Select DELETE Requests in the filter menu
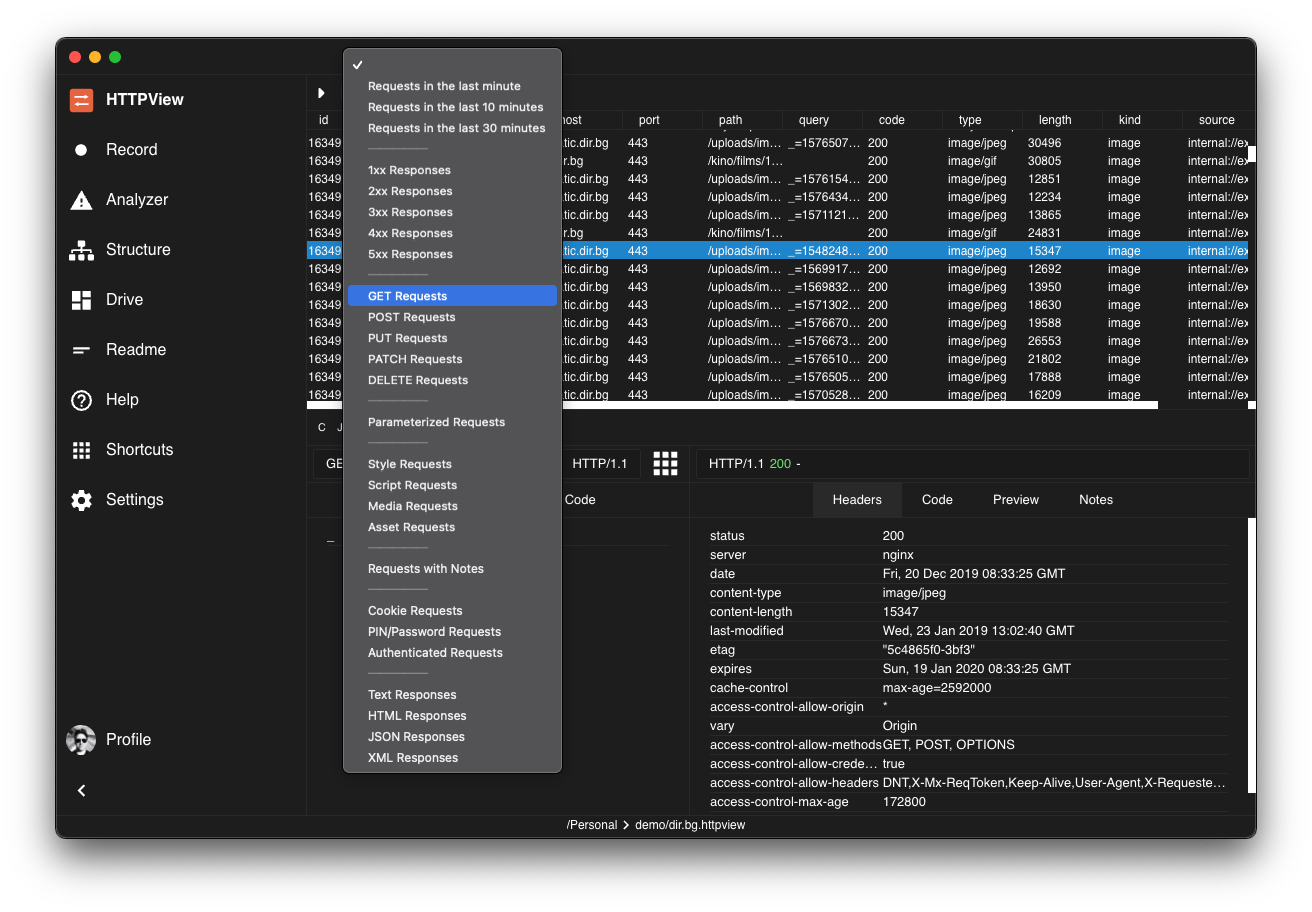The width and height of the screenshot is (1312, 912). click(x=452, y=380)
